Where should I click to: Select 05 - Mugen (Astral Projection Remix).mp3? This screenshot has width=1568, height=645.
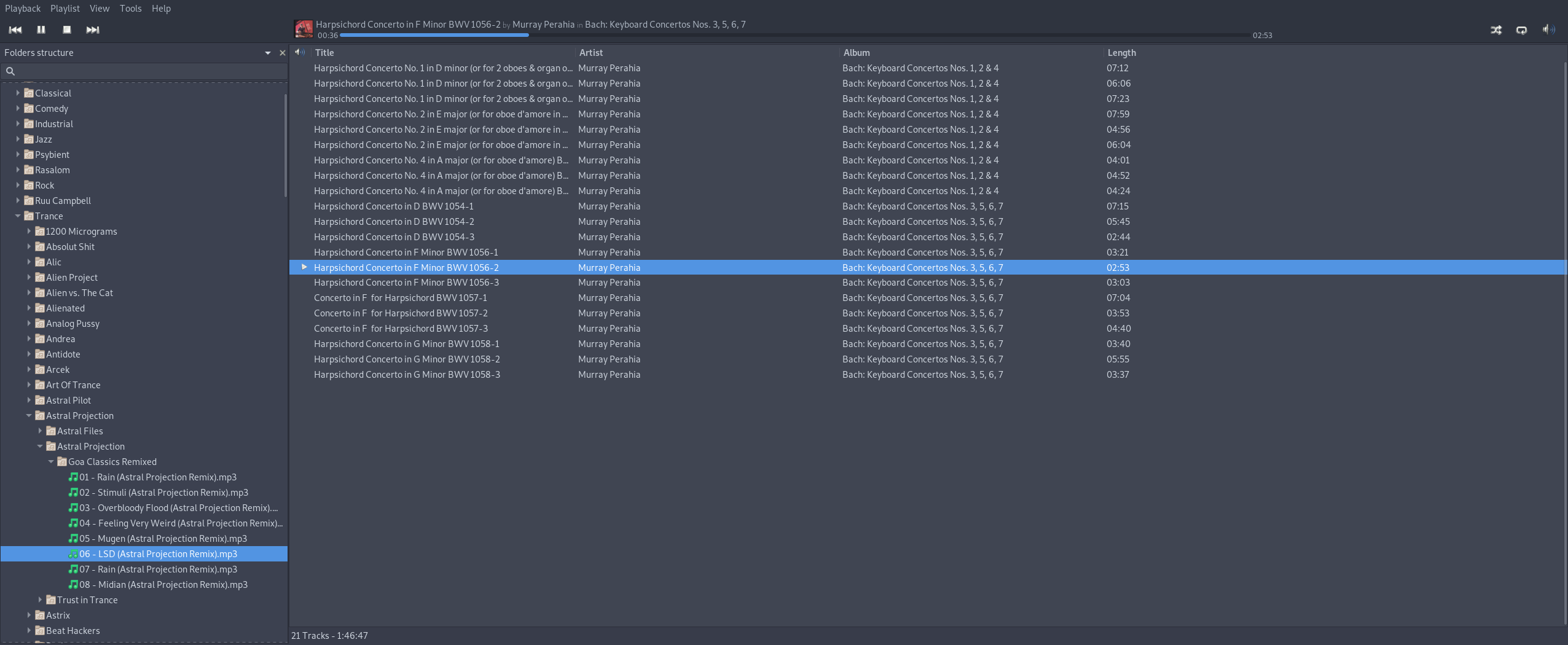pyautogui.click(x=163, y=539)
